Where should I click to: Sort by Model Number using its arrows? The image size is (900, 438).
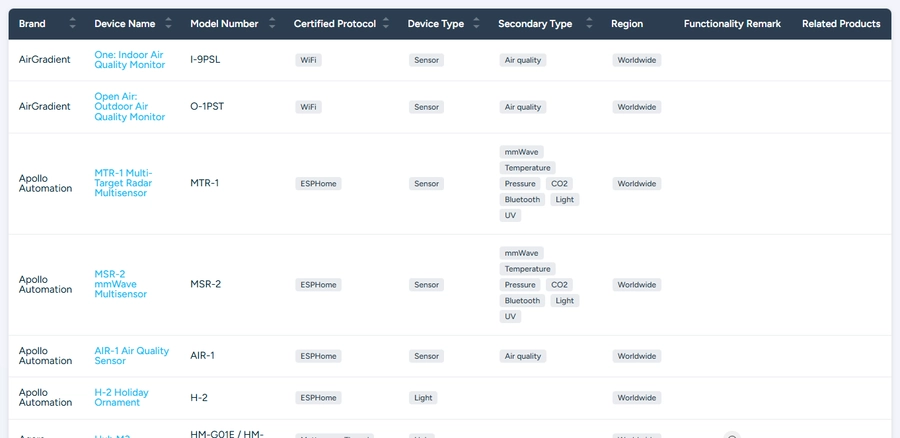point(272,24)
